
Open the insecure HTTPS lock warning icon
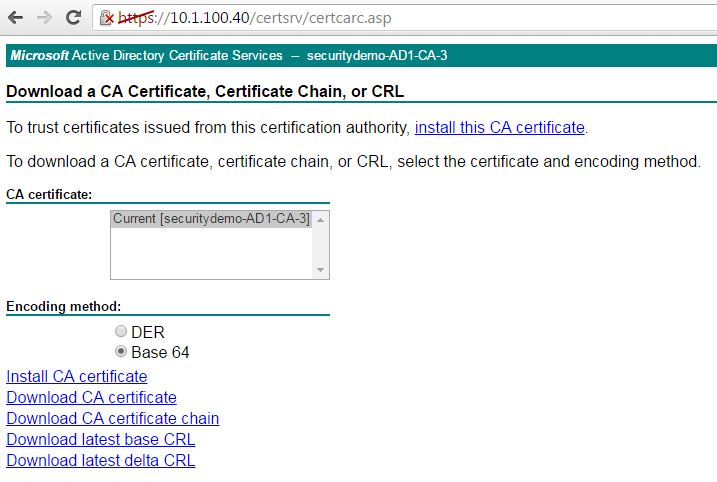point(107,18)
